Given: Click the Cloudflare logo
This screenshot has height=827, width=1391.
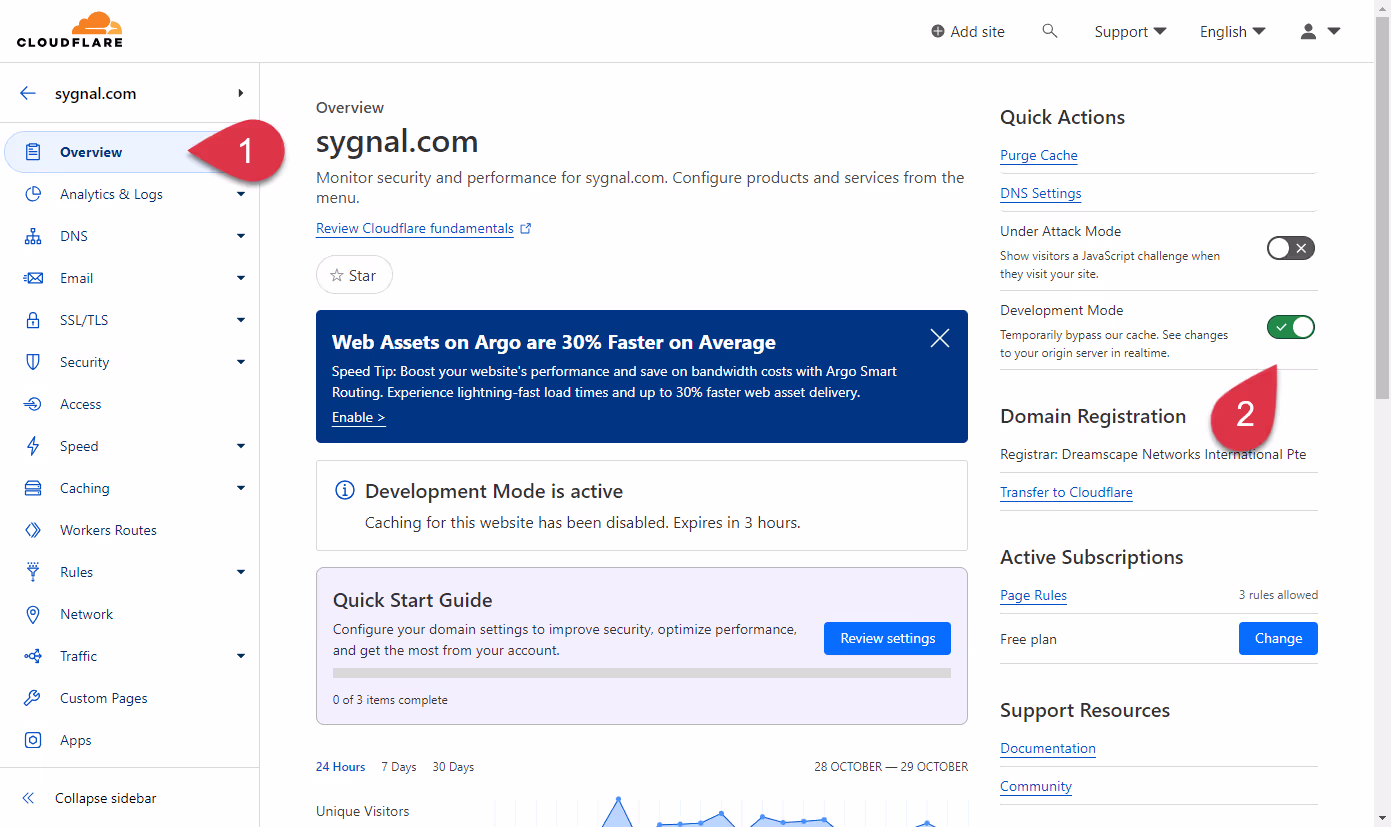Looking at the screenshot, I should click(x=70, y=30).
